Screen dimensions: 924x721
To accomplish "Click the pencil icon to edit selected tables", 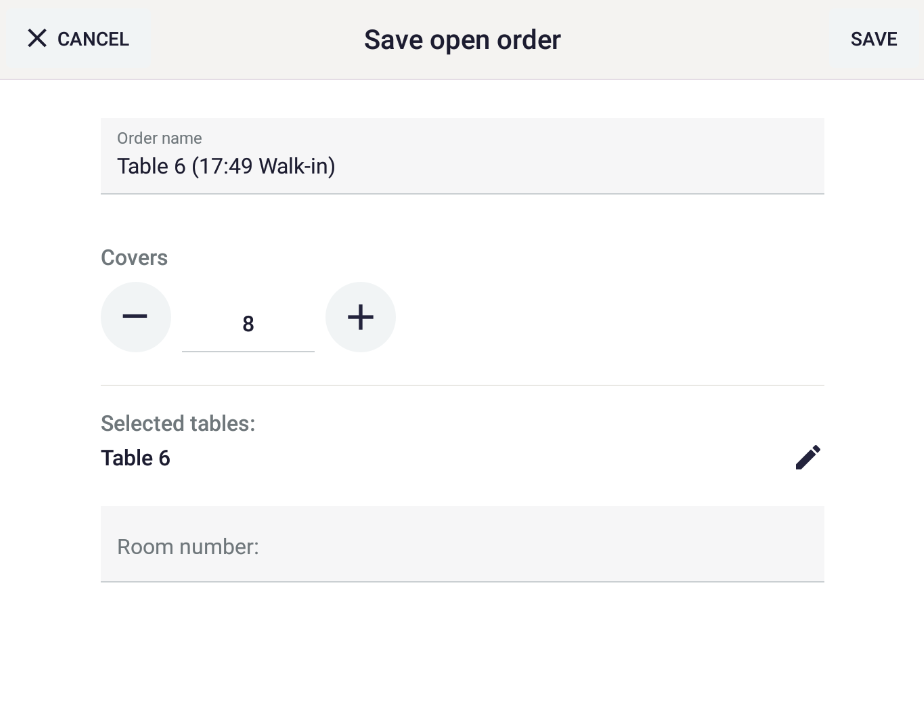I will tap(808, 457).
